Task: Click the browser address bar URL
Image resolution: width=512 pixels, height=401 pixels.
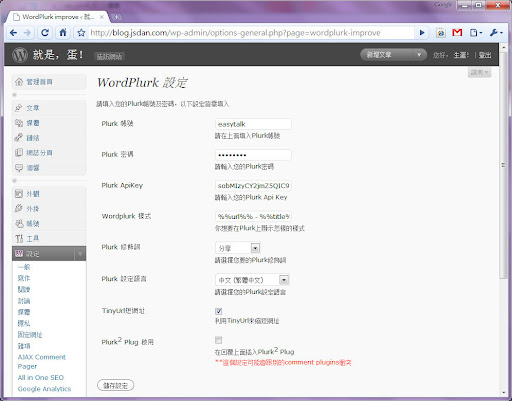Action: pyautogui.click(x=235, y=33)
